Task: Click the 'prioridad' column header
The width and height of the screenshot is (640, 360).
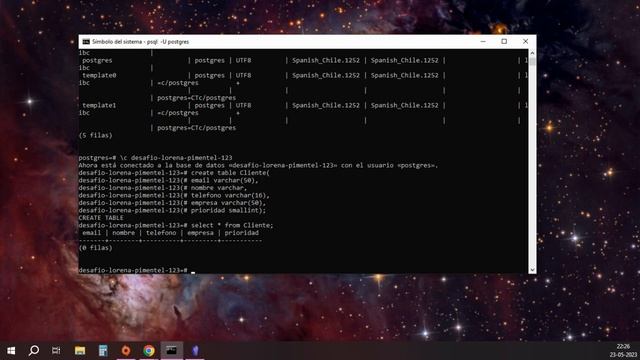Action: (x=242, y=233)
